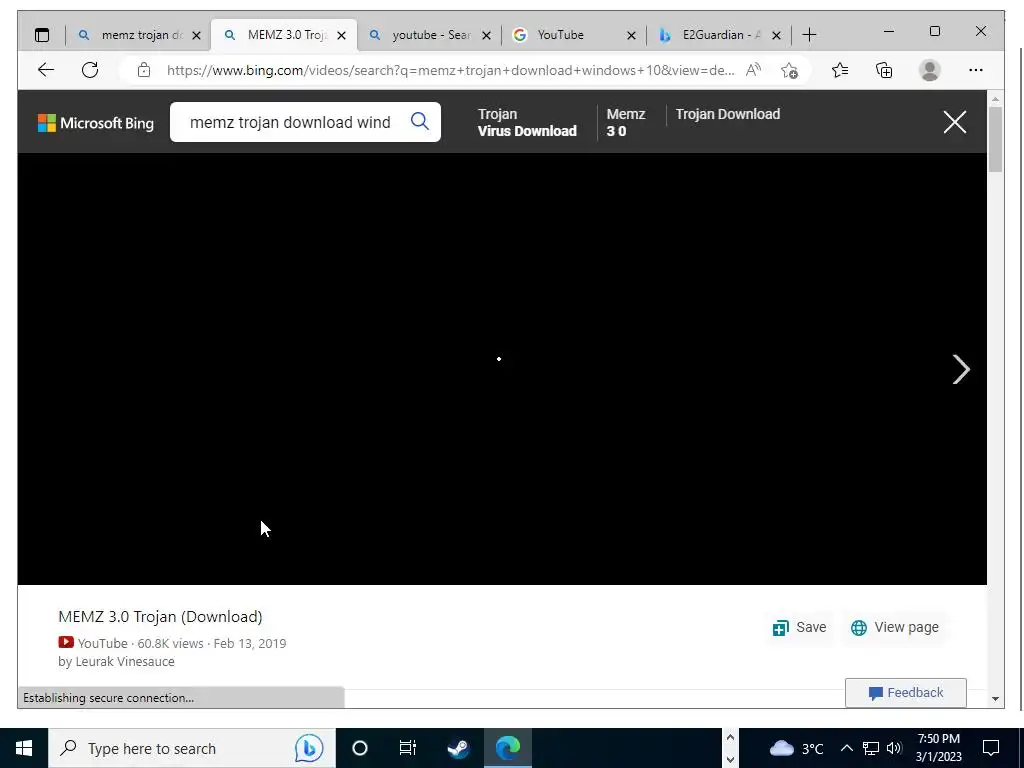The width and height of the screenshot is (1024, 768).
Task: Switch to the YouTube Google tab
Action: [x=574, y=35]
